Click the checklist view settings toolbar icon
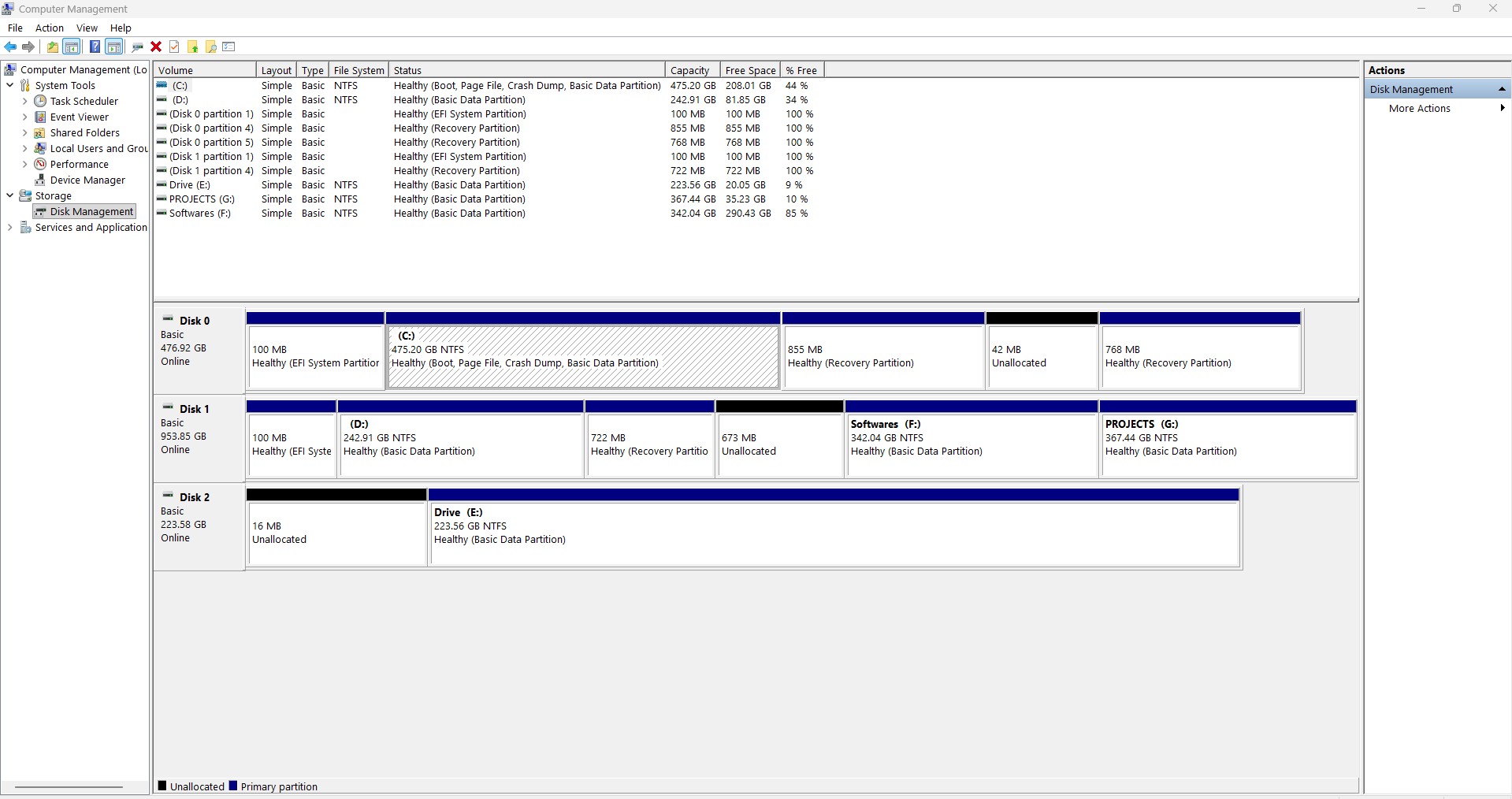1512x799 pixels. point(229,47)
